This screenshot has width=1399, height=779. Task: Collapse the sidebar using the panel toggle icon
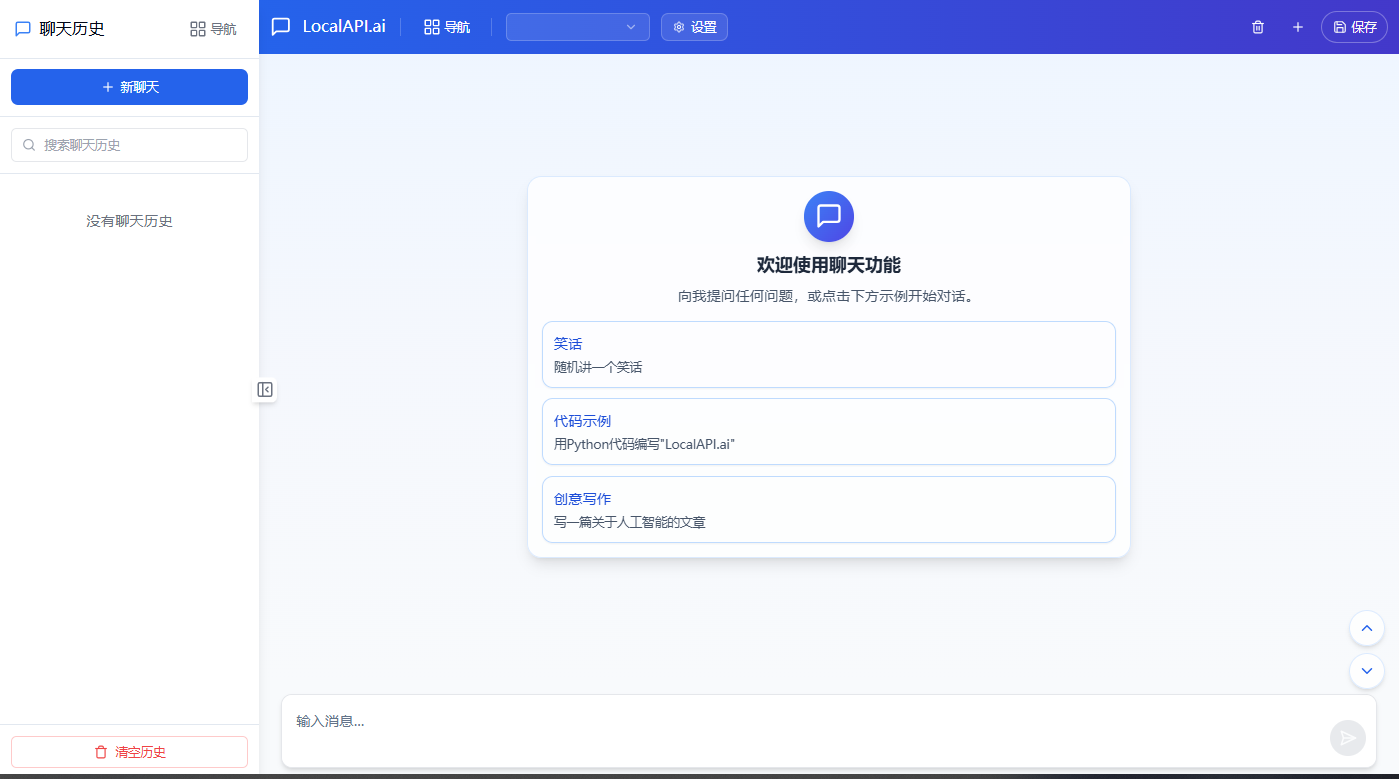(264, 389)
